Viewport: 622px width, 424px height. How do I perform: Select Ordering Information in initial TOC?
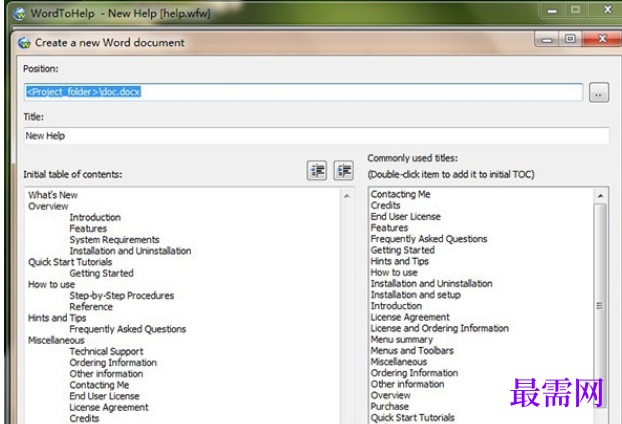pyautogui.click(x=113, y=363)
